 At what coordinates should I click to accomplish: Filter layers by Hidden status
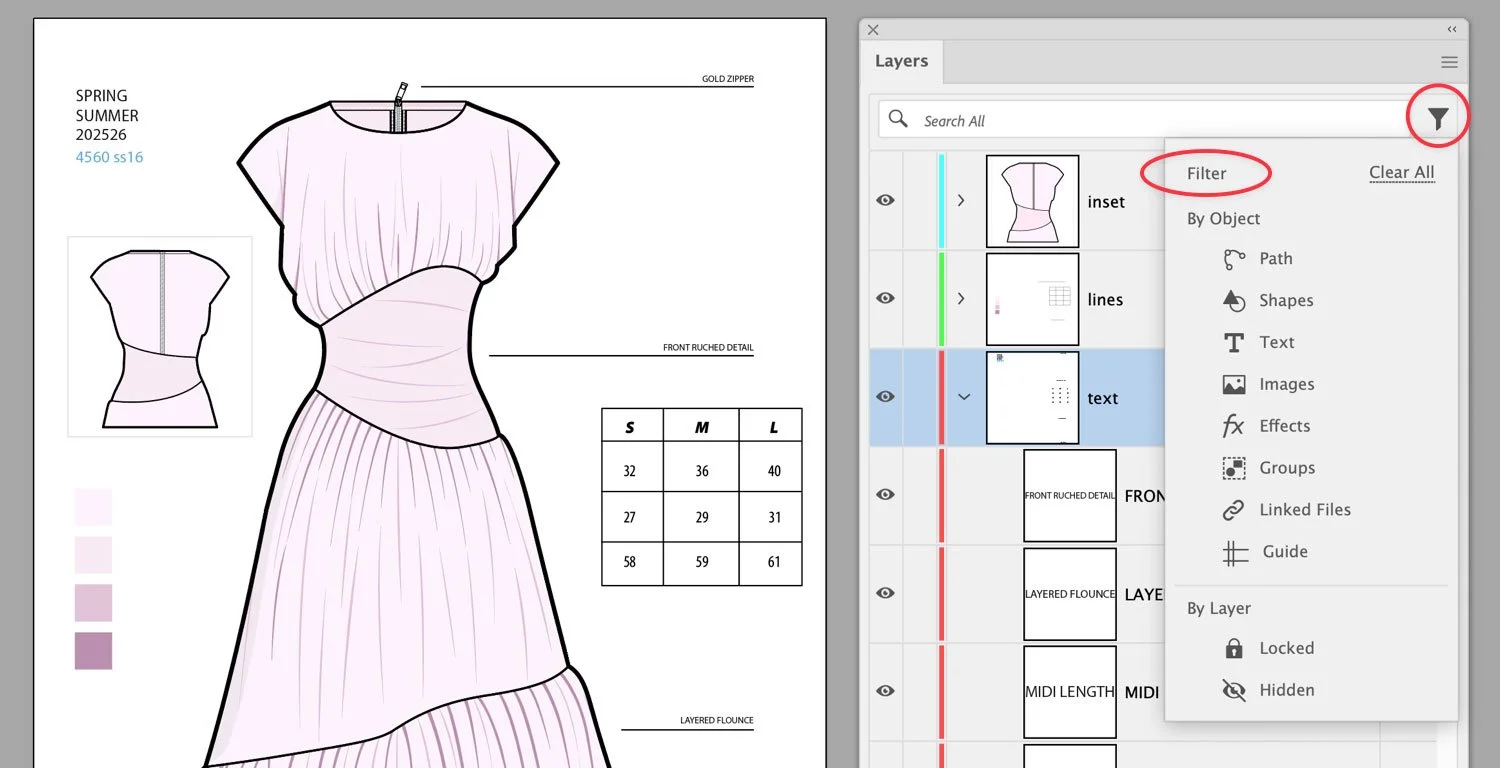1287,690
